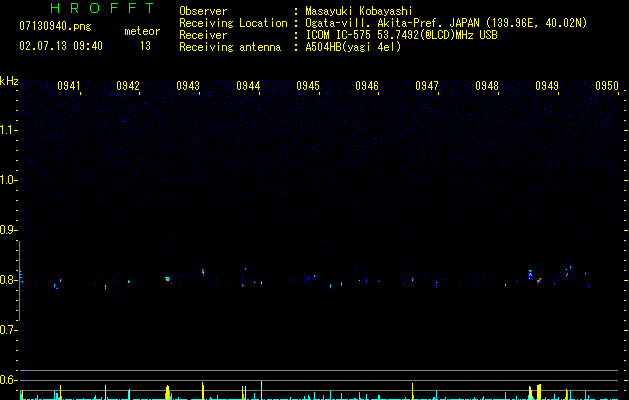Click the 0943 time marker
Image resolution: width=629 pixels, height=400 pixels.
(x=188, y=86)
